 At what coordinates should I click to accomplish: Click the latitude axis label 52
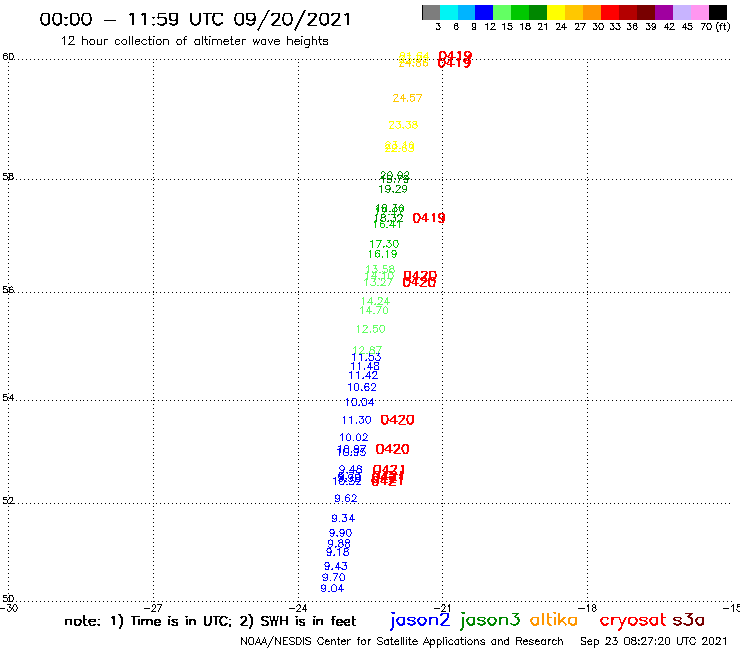[8, 501]
